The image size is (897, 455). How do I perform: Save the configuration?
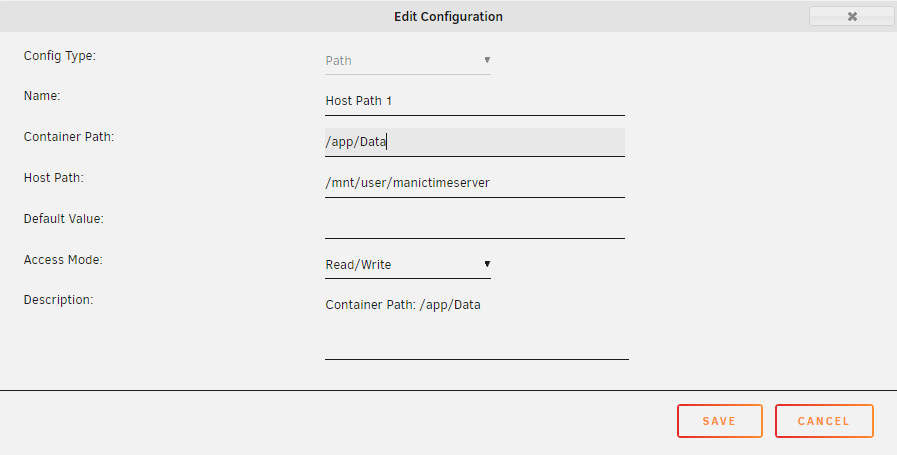pyautogui.click(x=720, y=421)
